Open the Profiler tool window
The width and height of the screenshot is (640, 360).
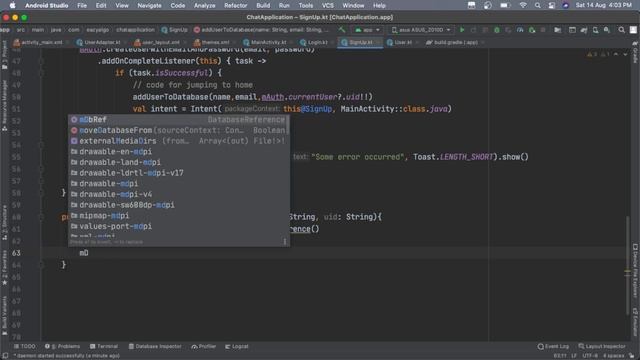[203, 346]
